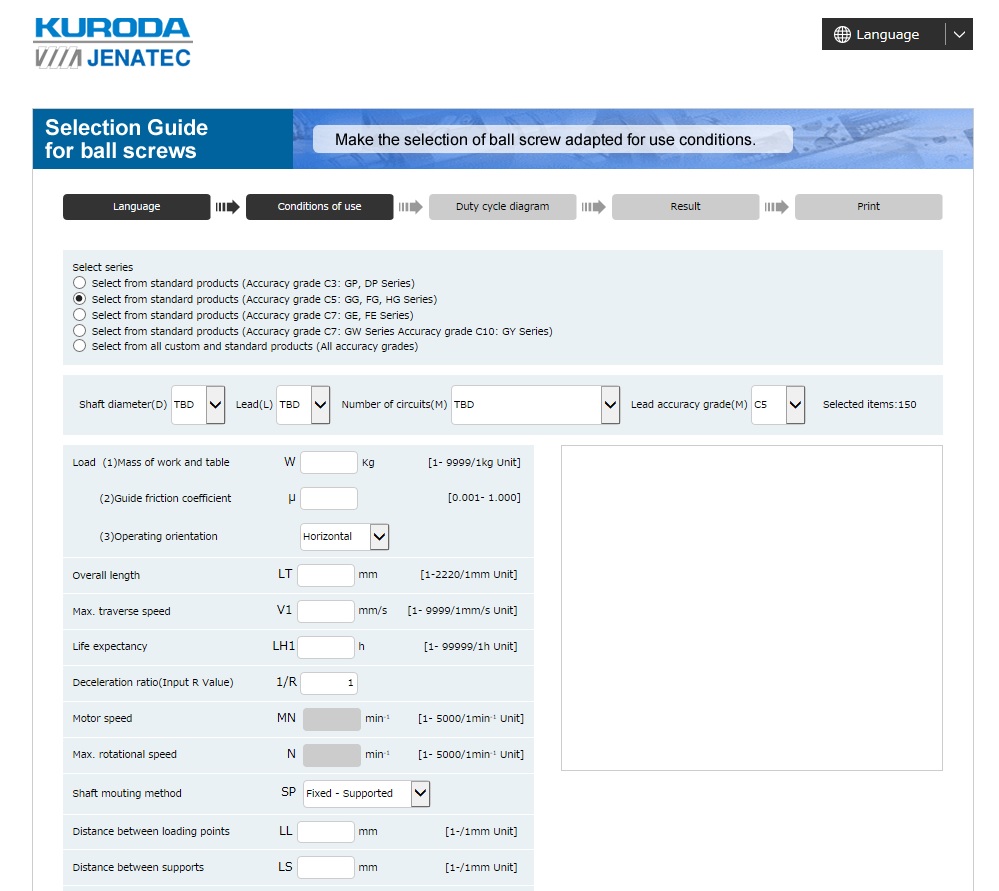Click the arrow icon before the Print step

(x=777, y=206)
